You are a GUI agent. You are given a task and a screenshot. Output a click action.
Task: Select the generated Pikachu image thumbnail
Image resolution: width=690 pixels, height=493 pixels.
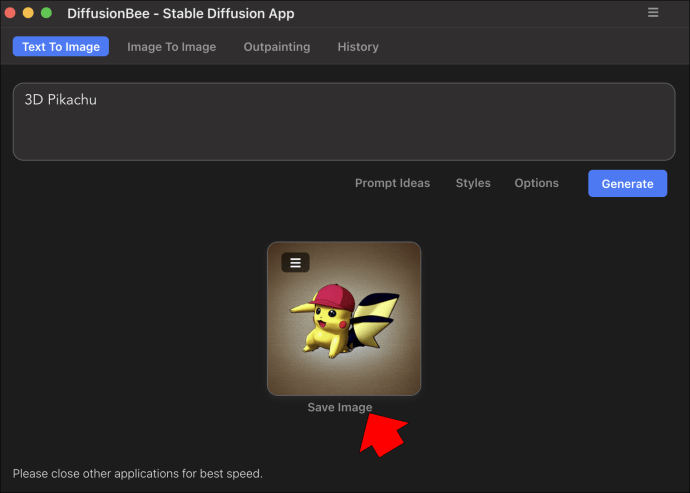(x=344, y=319)
